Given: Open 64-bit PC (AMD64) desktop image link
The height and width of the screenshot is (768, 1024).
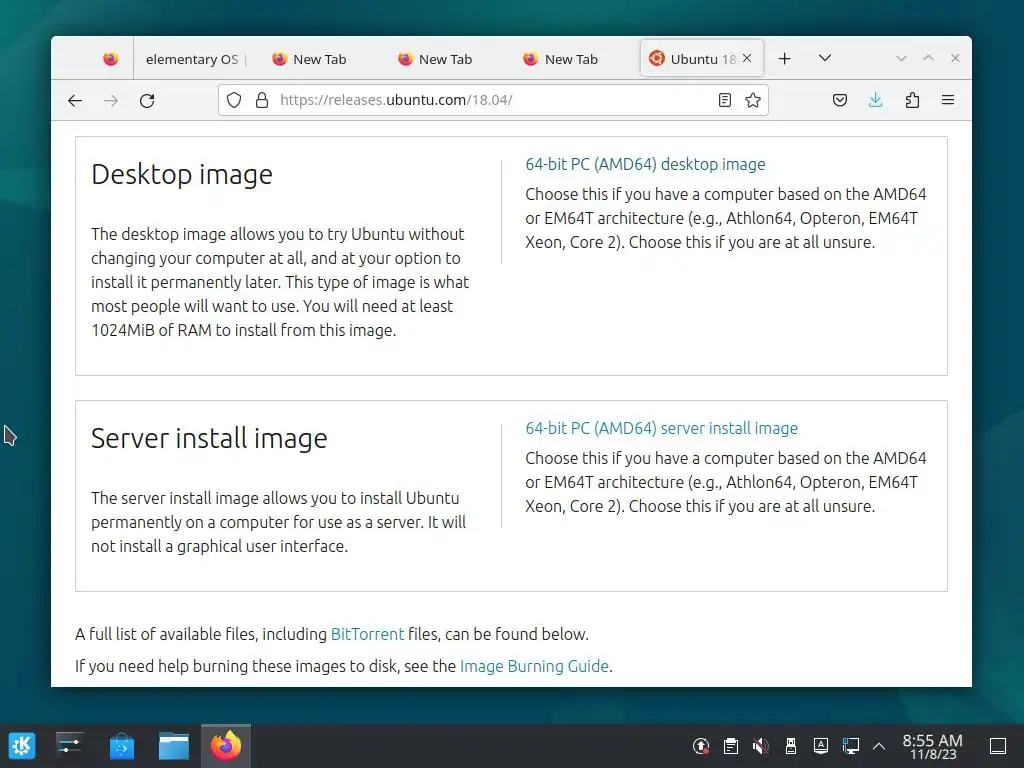Looking at the screenshot, I should 645,164.
